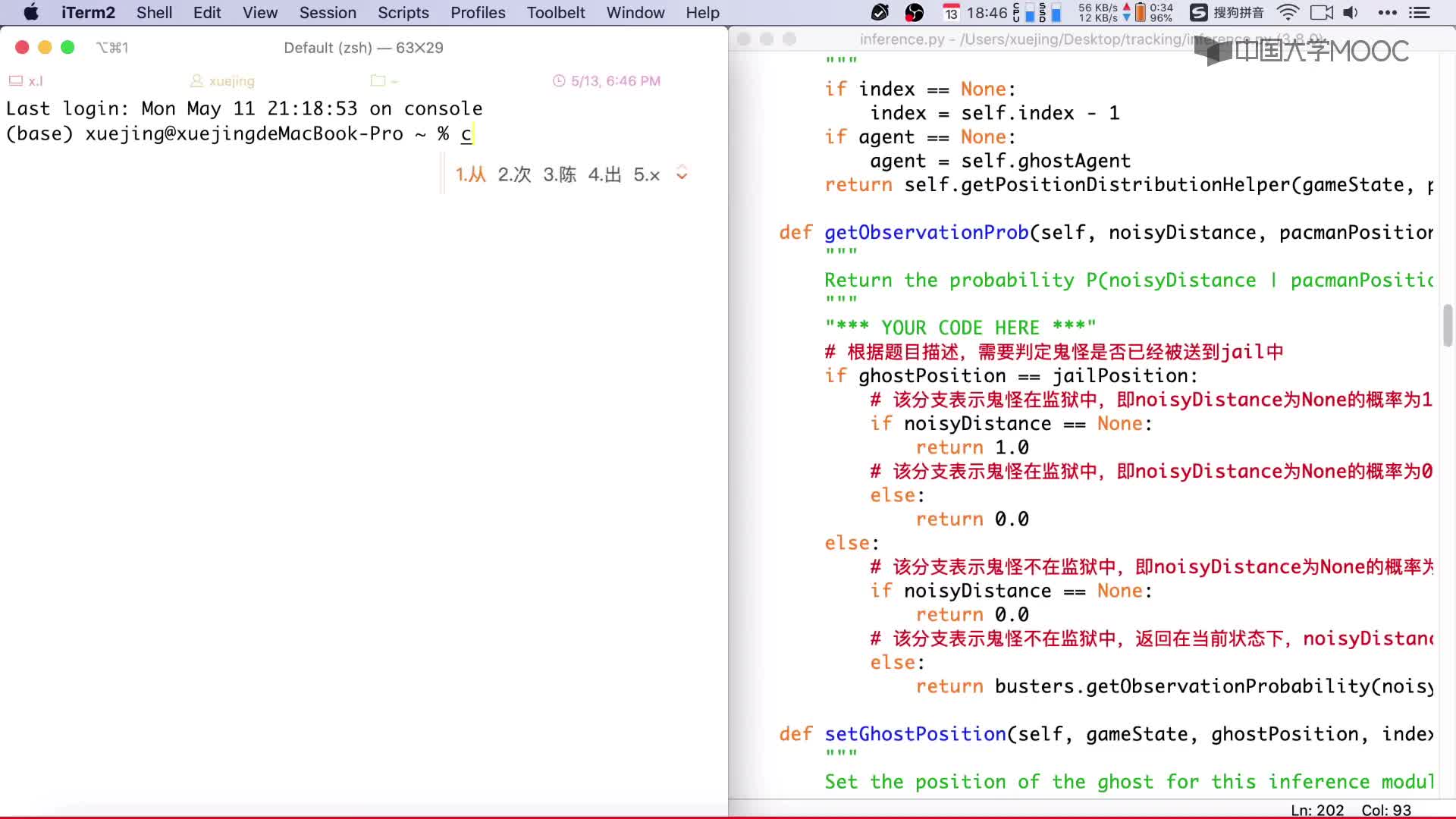Expand the IME candidate list arrows

(x=682, y=173)
